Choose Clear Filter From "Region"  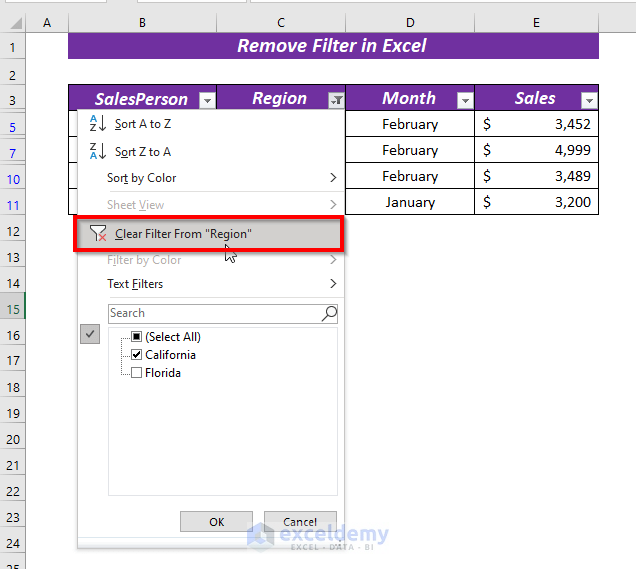(x=209, y=234)
